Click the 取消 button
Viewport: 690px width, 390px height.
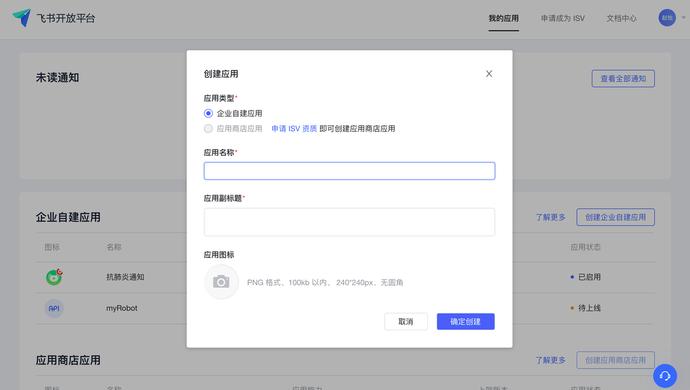pyautogui.click(x=406, y=321)
